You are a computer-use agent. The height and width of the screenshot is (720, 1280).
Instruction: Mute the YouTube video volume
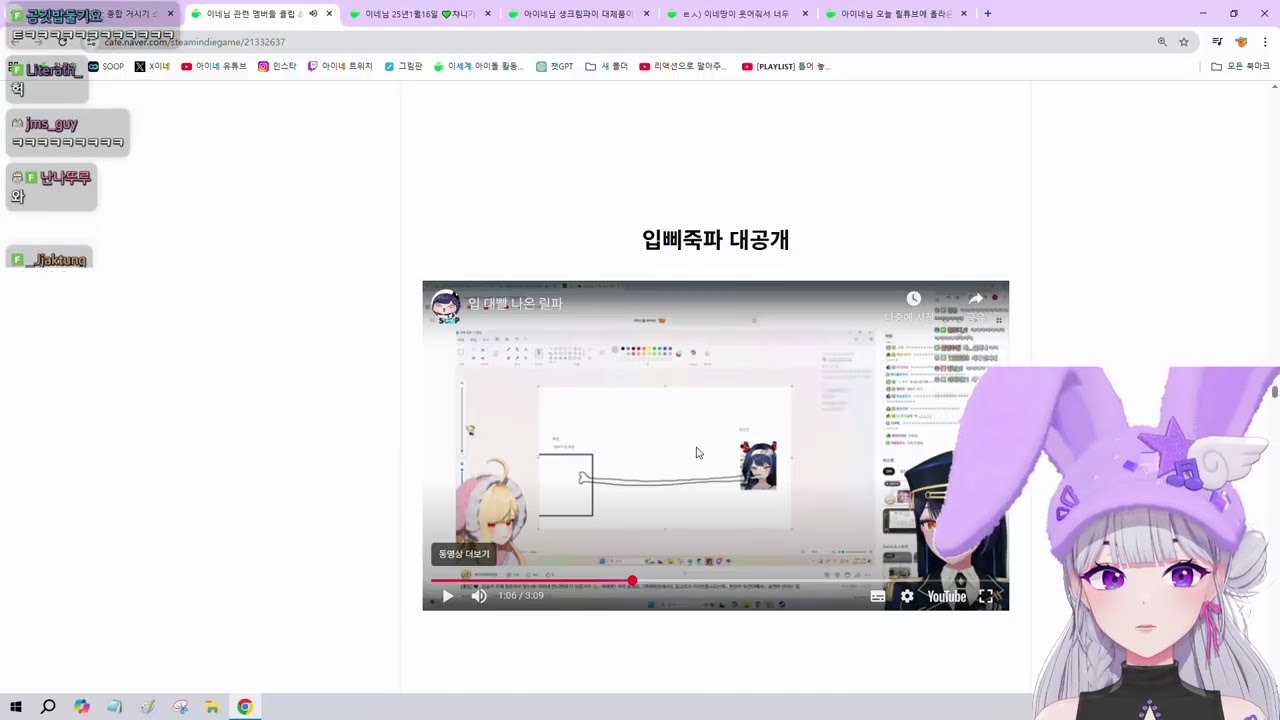click(x=479, y=596)
